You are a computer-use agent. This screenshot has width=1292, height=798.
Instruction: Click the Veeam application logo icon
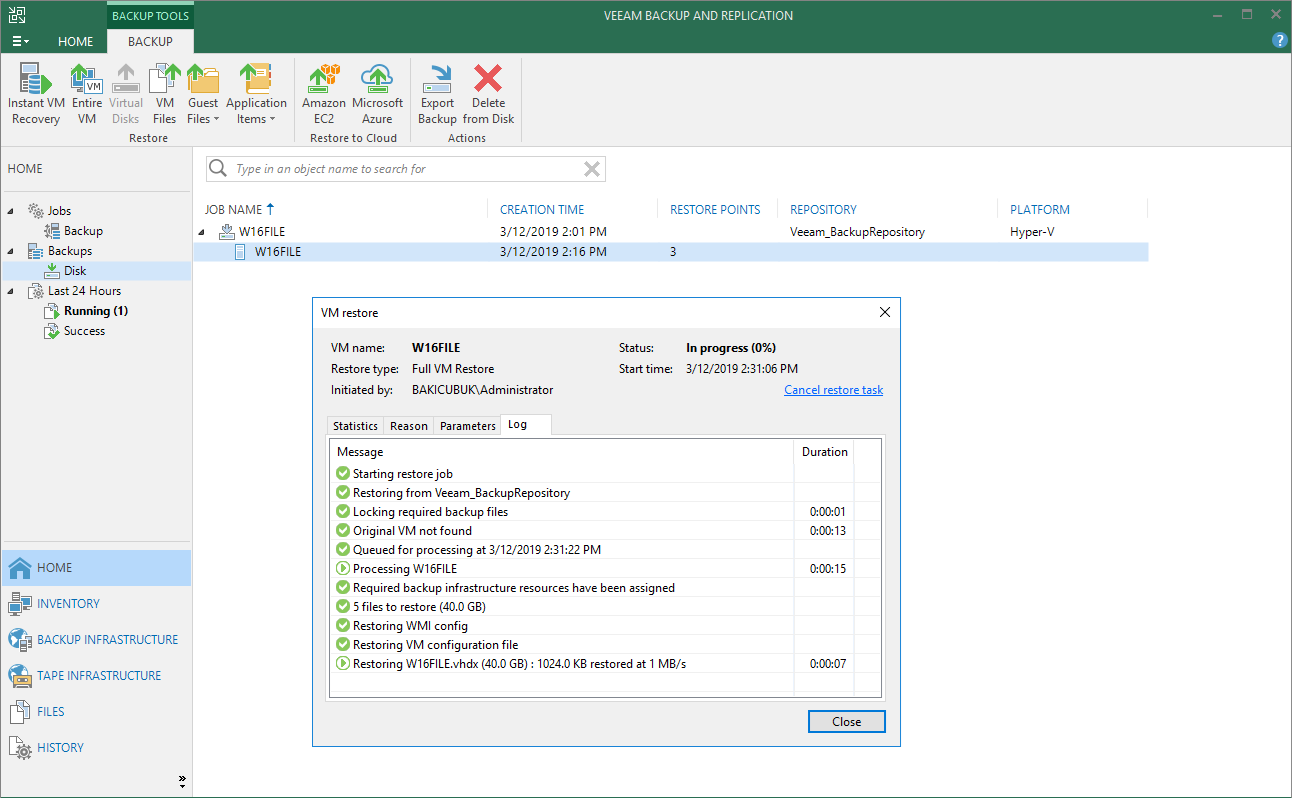[x=17, y=15]
